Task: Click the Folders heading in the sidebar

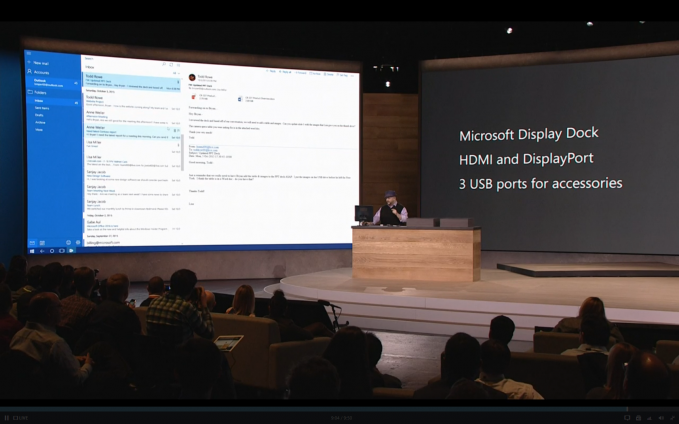Action: pyautogui.click(x=40, y=92)
